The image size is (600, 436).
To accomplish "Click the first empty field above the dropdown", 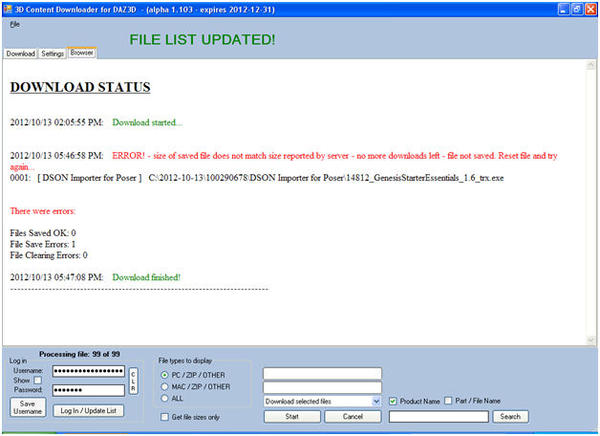I will 323,373.
